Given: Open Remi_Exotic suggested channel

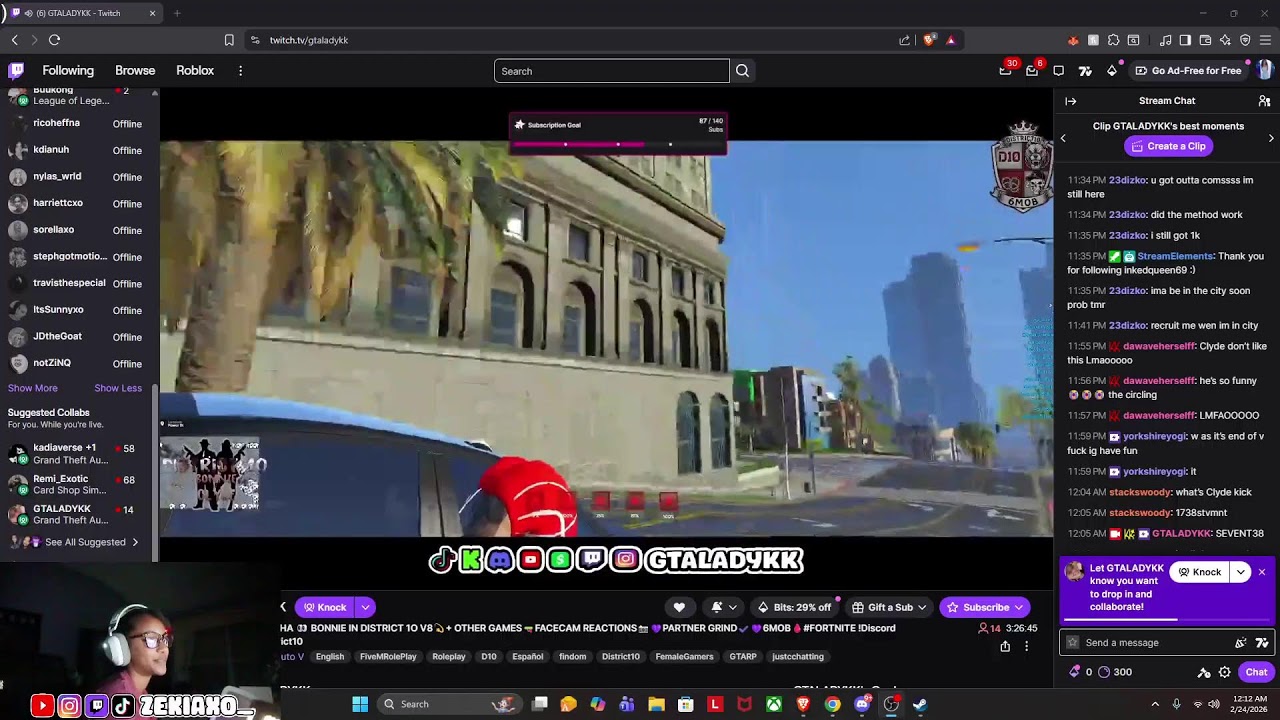Looking at the screenshot, I should point(78,485).
